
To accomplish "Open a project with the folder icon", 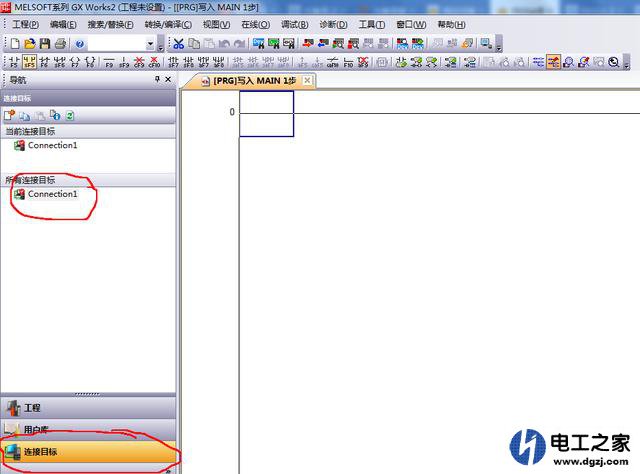I will coord(30,44).
